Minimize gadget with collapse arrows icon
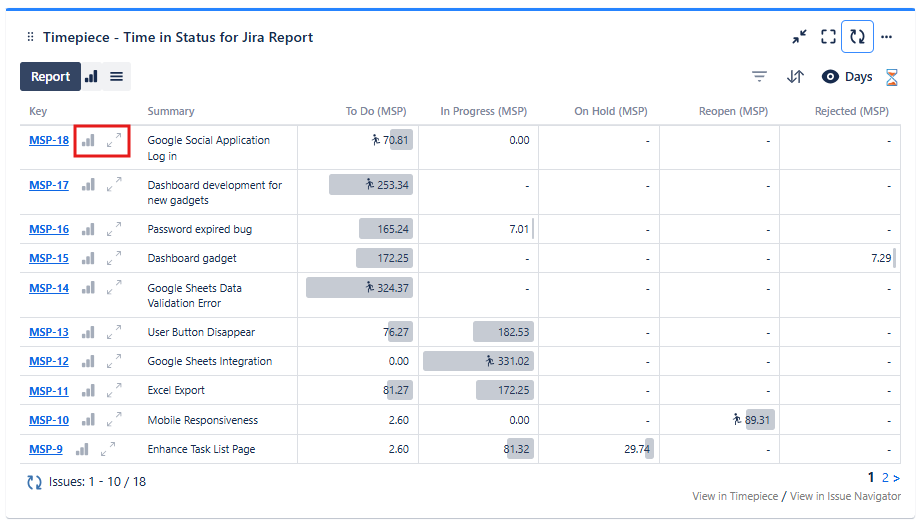Viewport: 919px width, 524px height. [799, 37]
